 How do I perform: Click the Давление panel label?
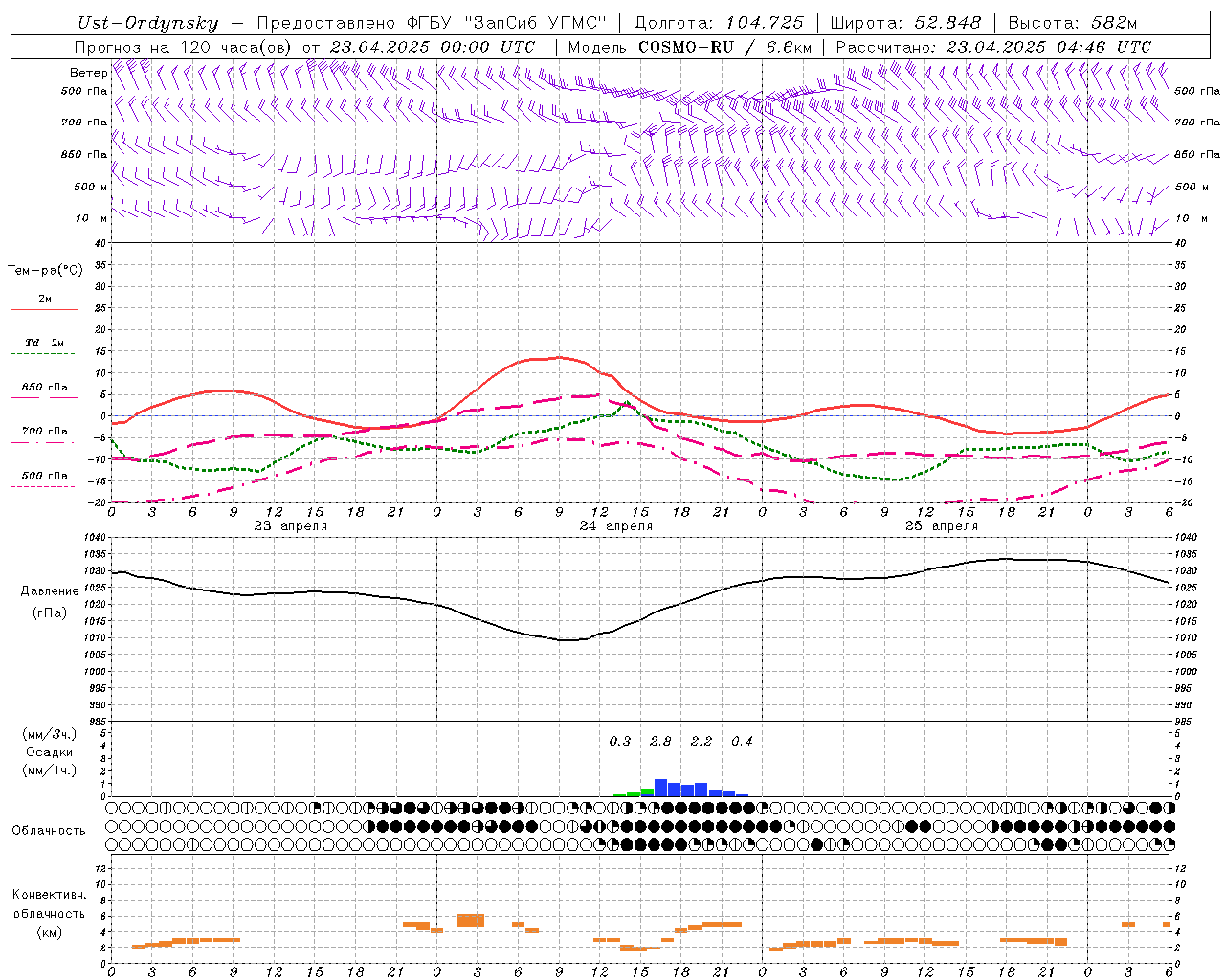pos(50,591)
